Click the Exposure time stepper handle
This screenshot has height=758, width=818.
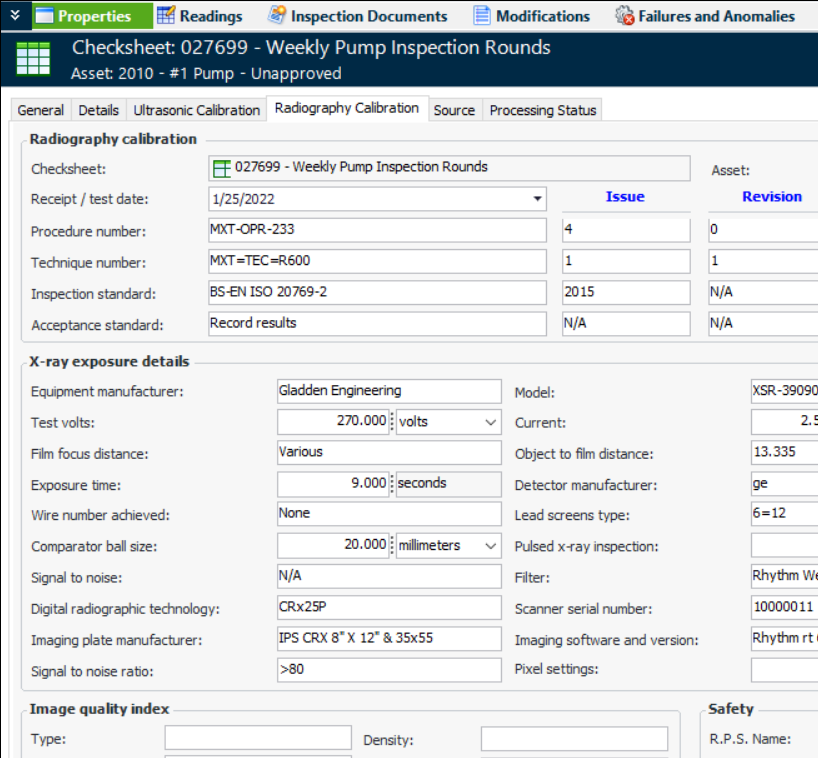[392, 484]
